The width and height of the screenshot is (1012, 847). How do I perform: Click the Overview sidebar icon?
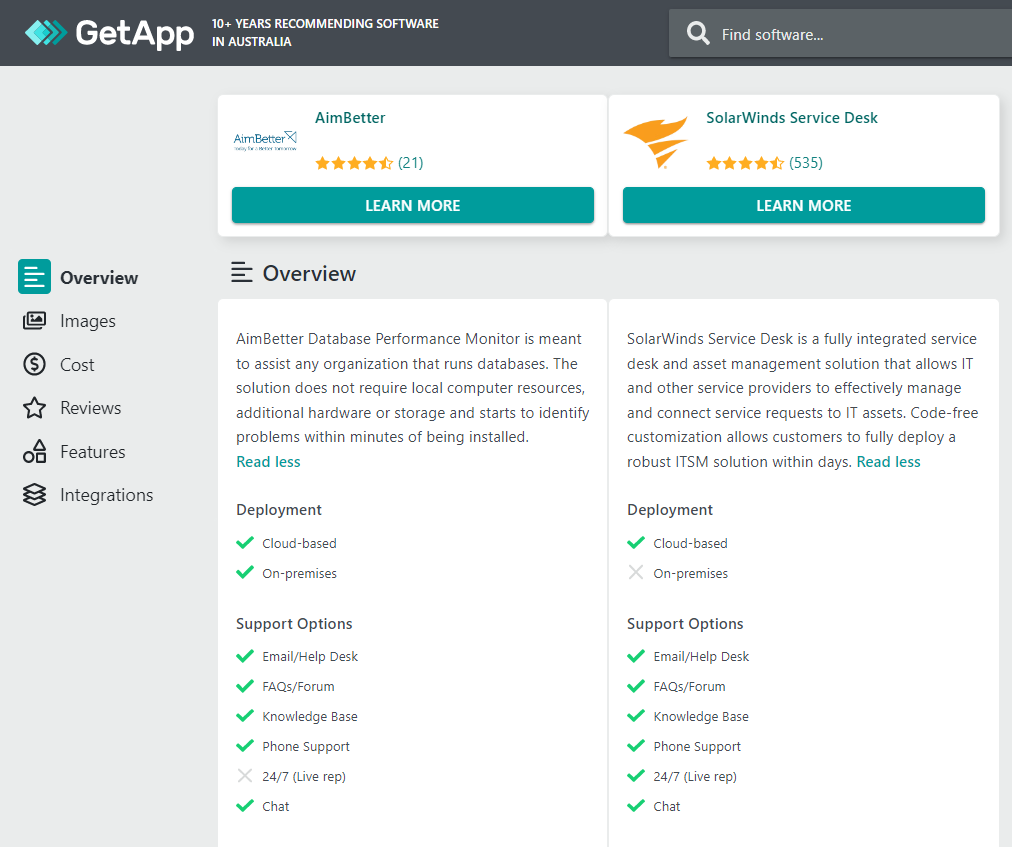34,277
